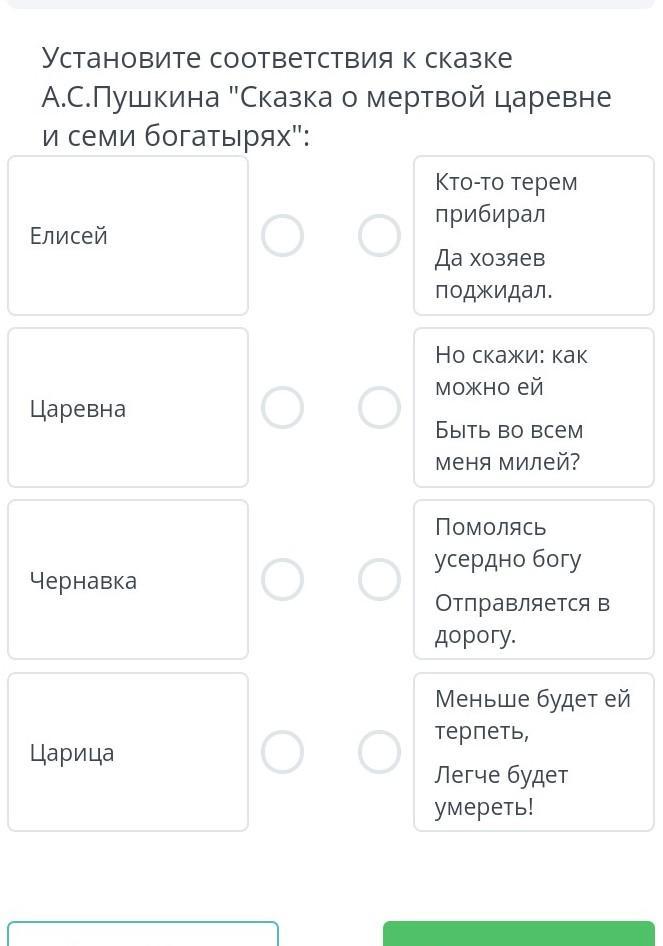Select the radio circle next to Царевна
Viewport: 663px width, 946px height.
[282, 408]
